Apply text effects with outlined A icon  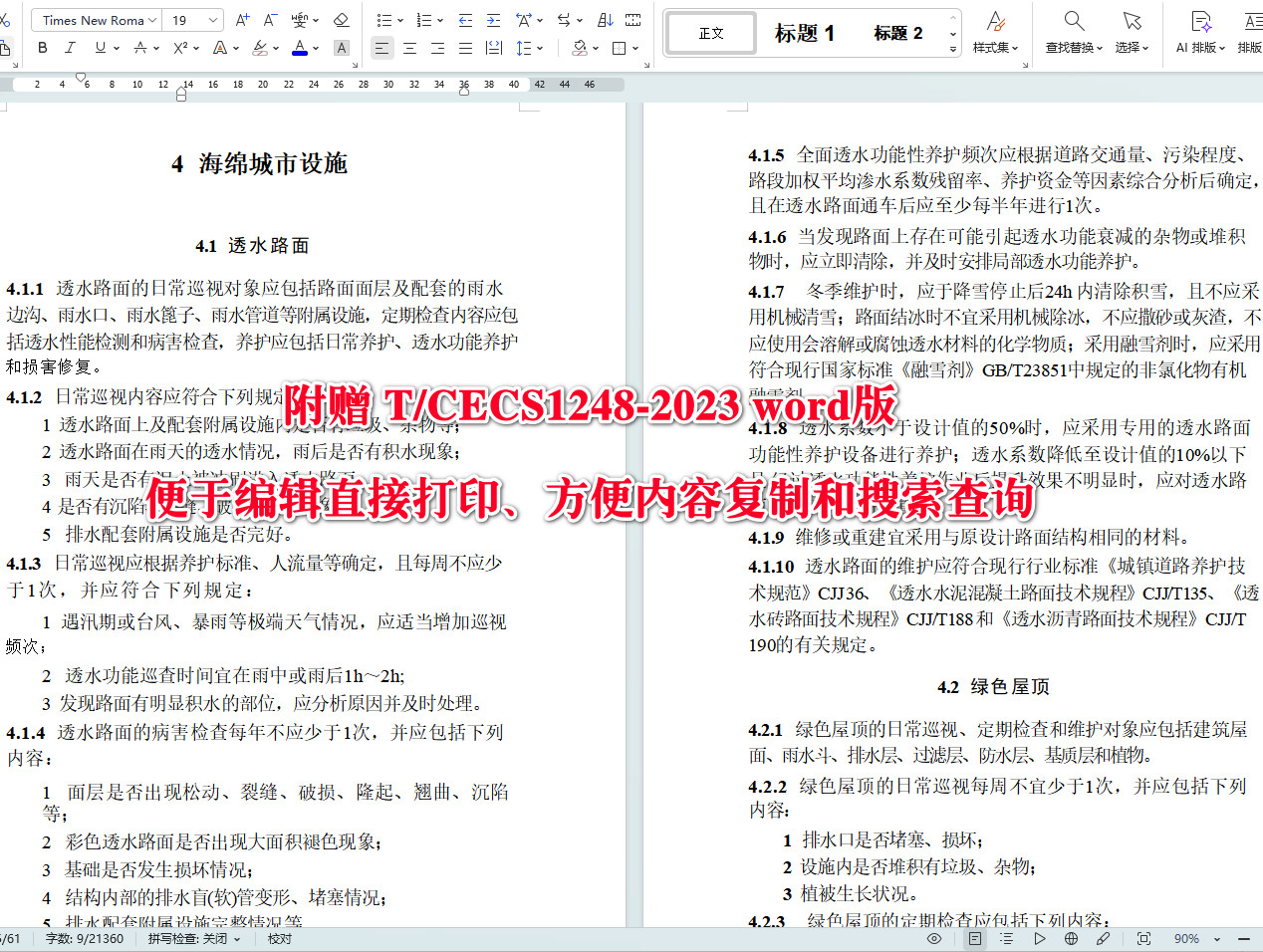220,48
